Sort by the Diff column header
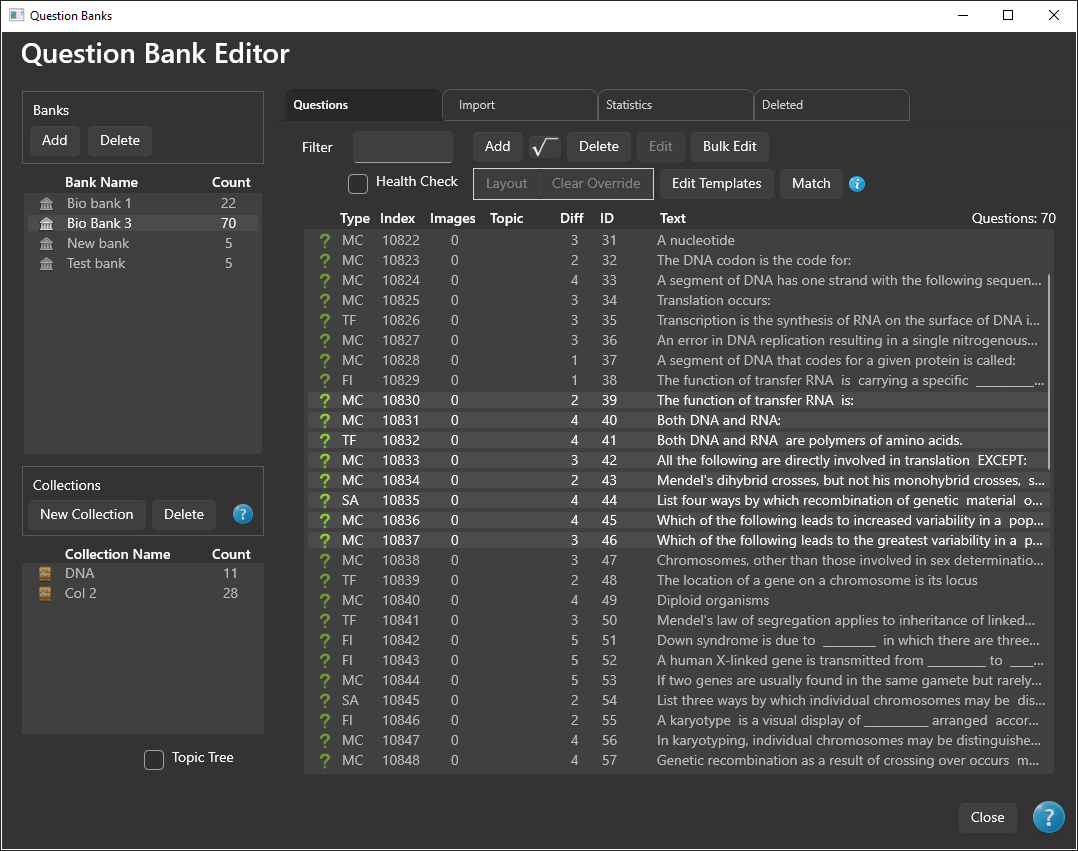The height and width of the screenshot is (851, 1078). 571,219
